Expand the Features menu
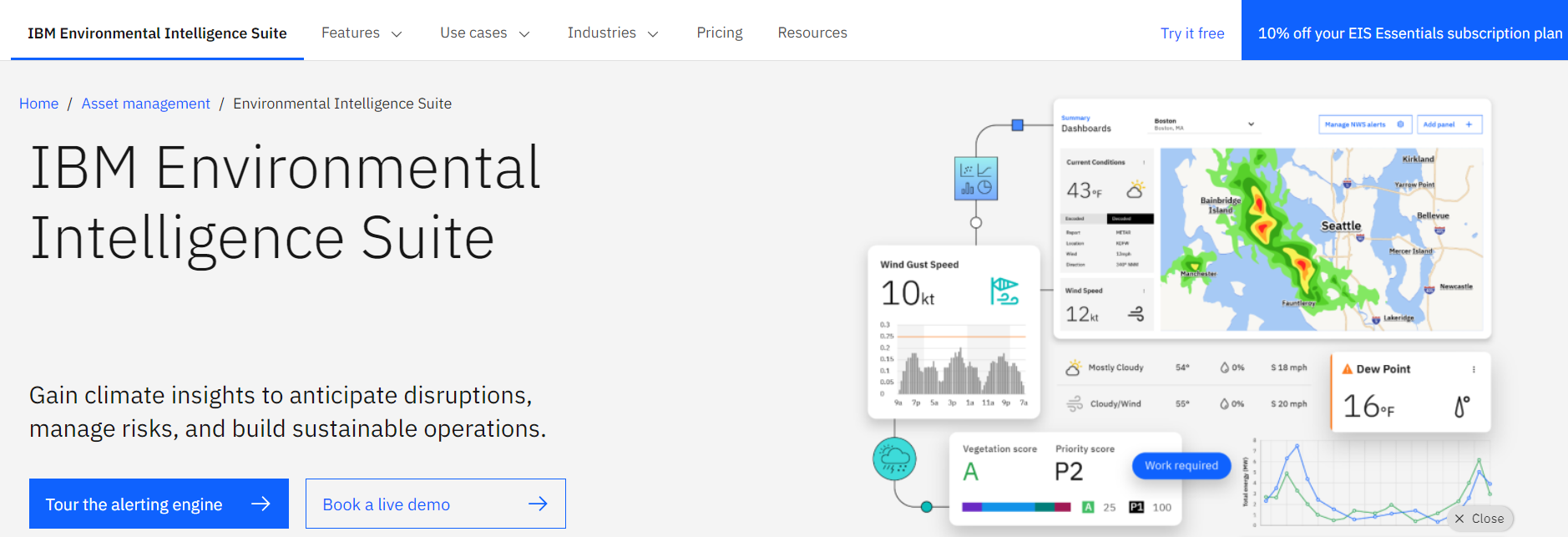 tap(362, 33)
